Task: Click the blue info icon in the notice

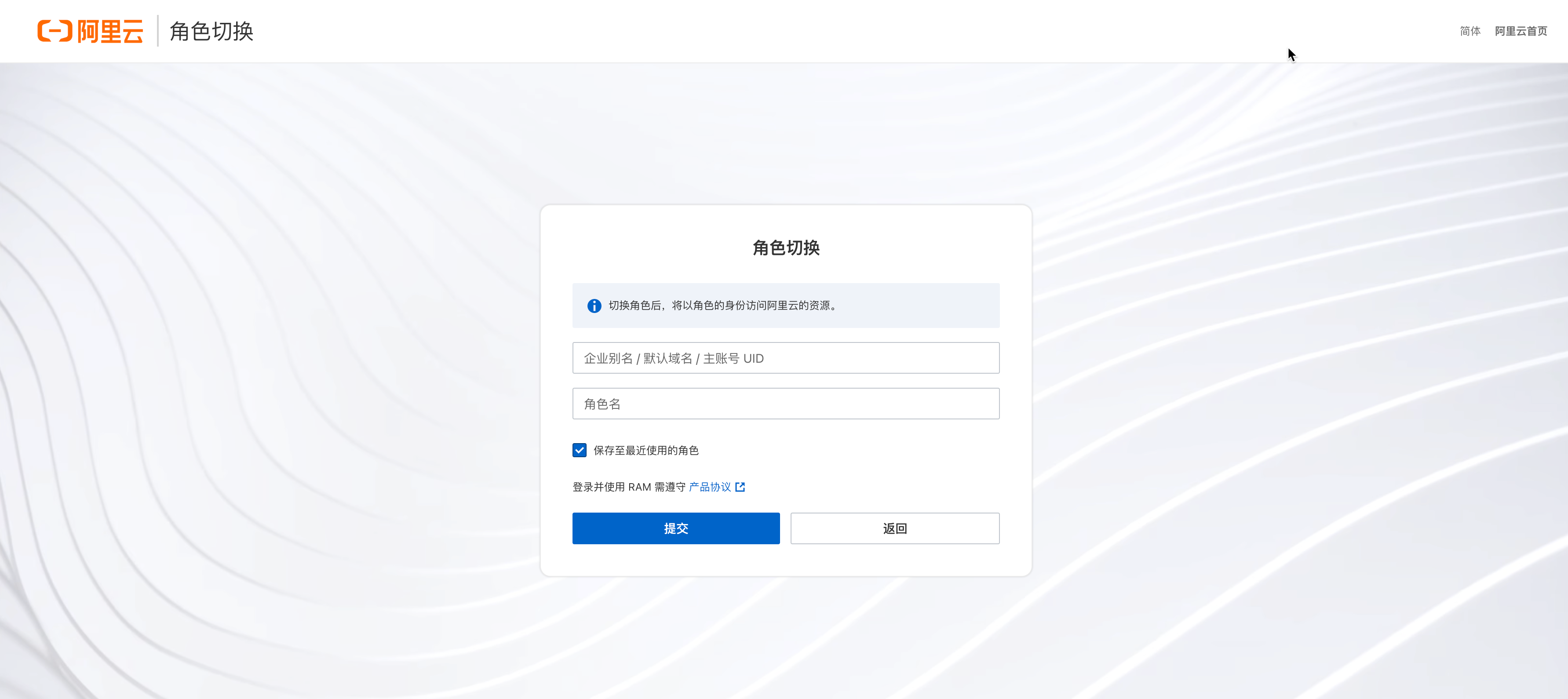Action: click(594, 306)
